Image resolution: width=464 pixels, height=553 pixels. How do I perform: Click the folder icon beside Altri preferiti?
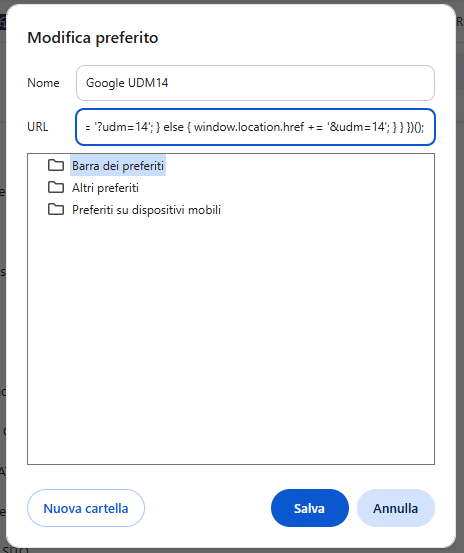56,188
